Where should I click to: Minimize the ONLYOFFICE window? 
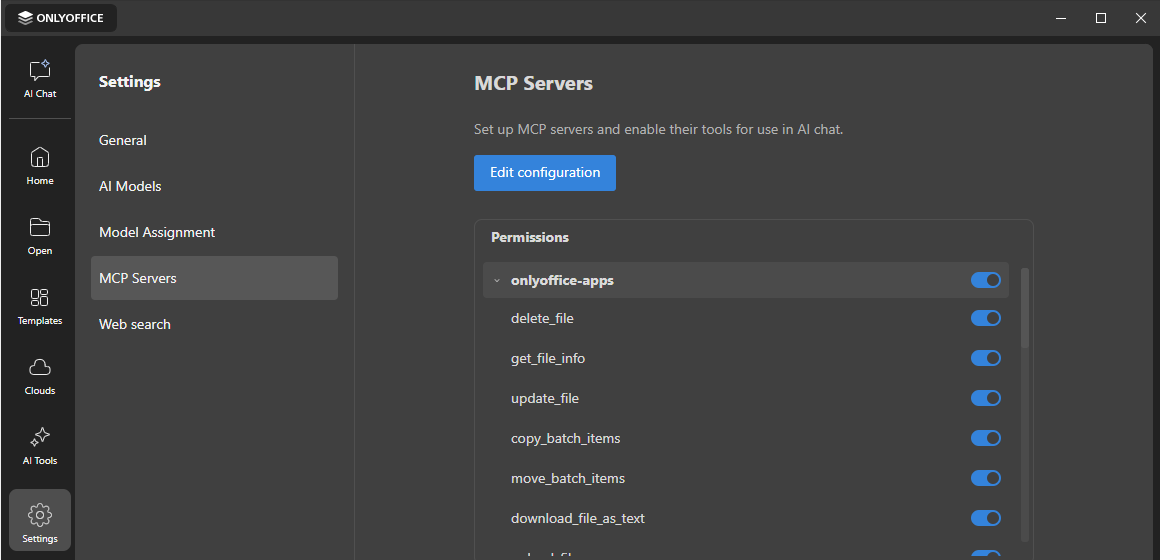pos(1060,18)
